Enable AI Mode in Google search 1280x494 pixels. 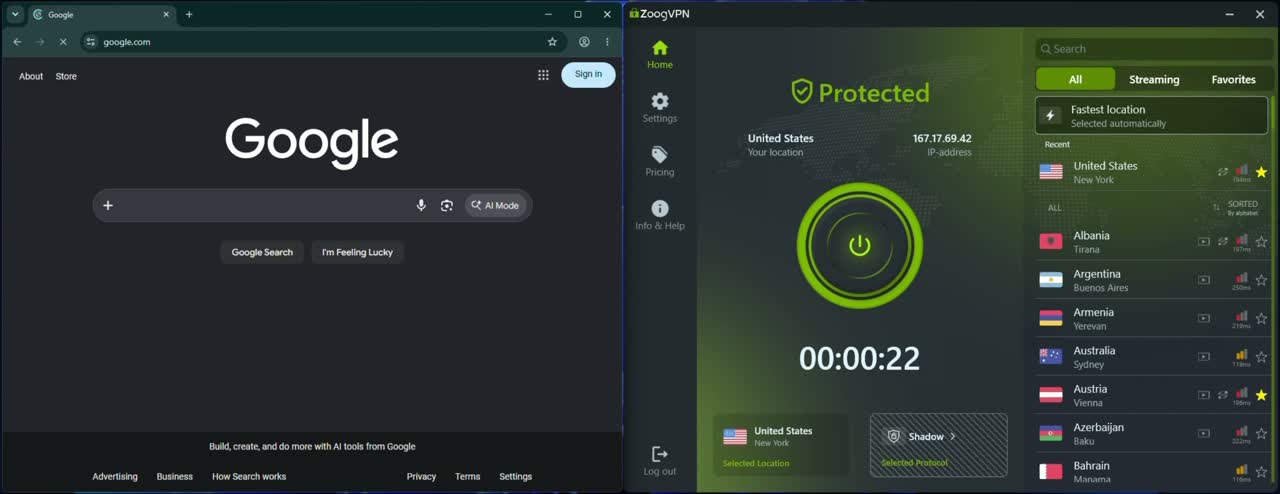point(496,205)
